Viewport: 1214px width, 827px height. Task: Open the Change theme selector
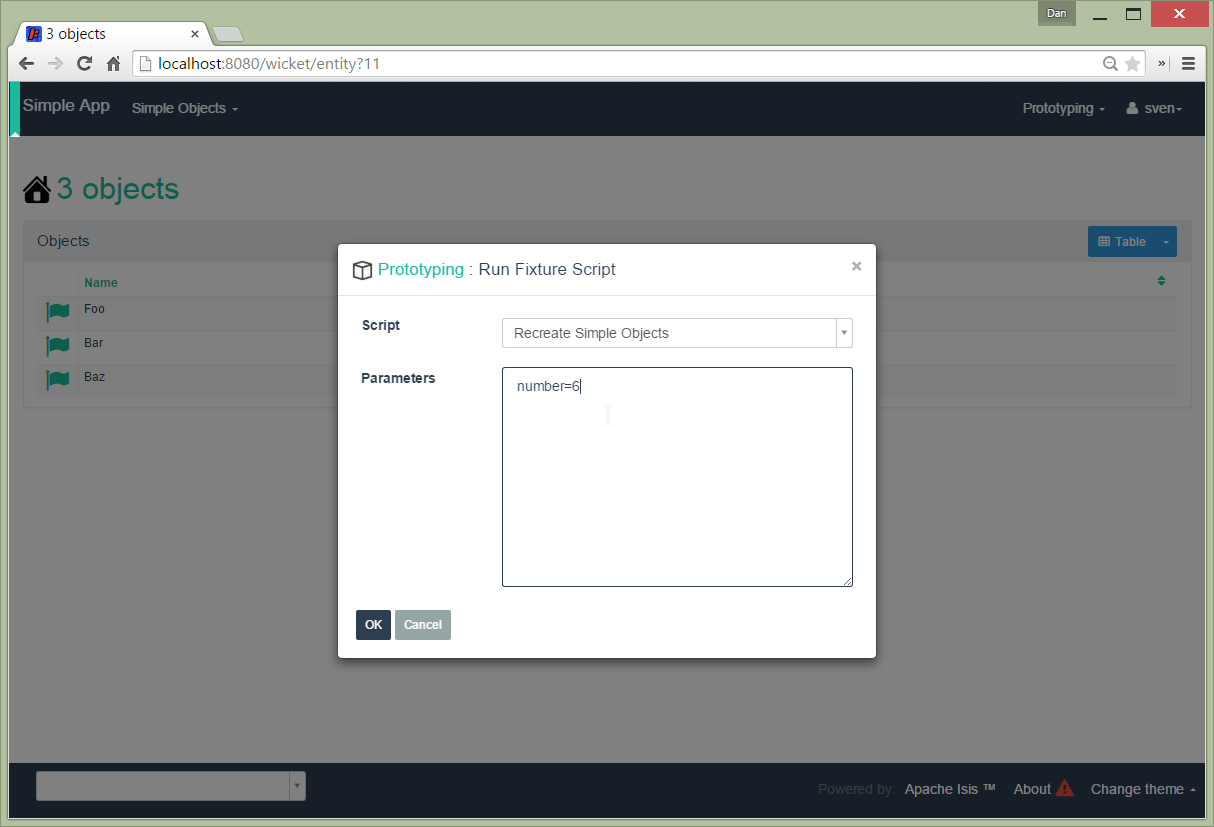pyautogui.click(x=1143, y=789)
